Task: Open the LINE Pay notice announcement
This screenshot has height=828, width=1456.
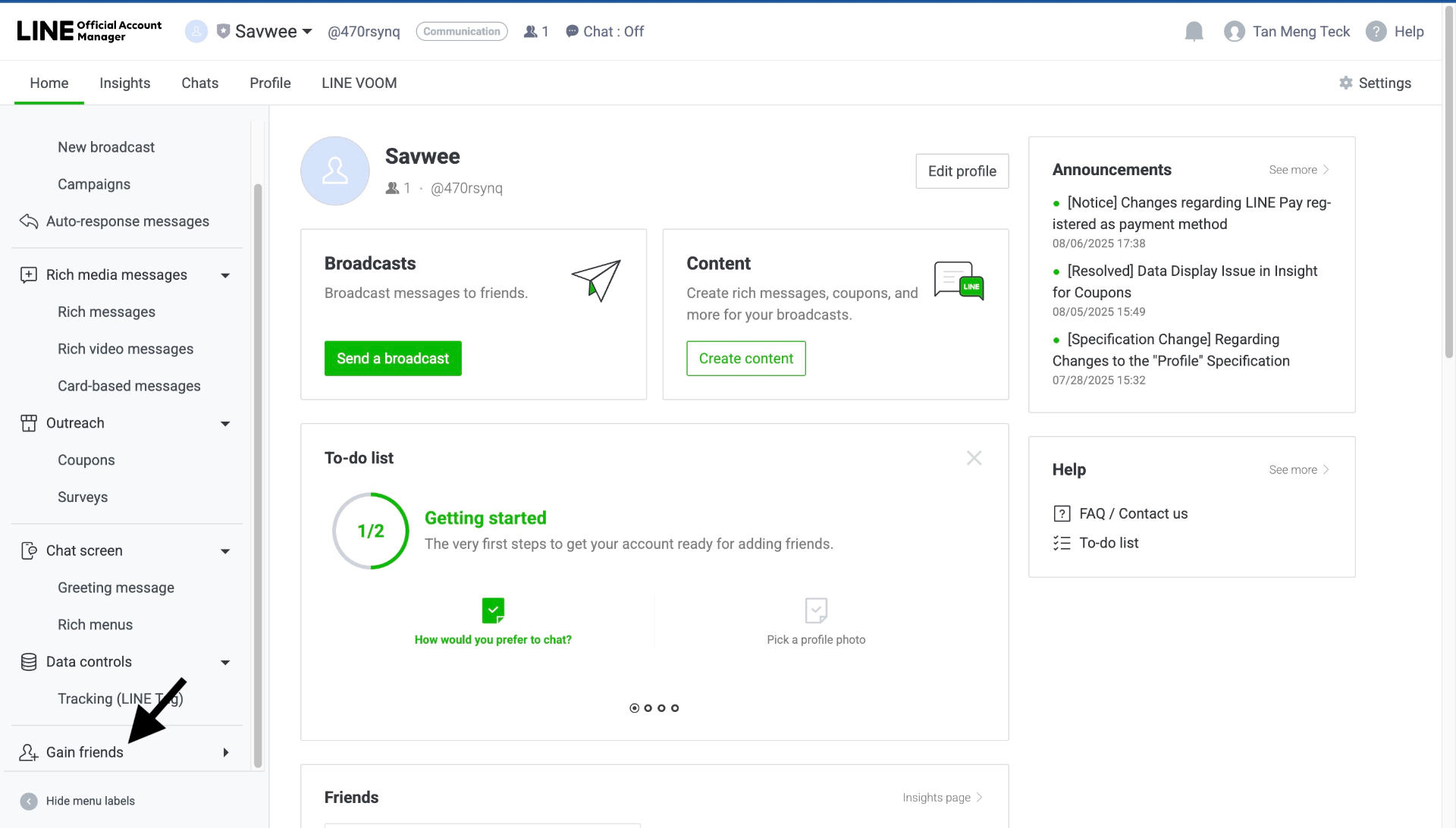Action: point(1191,213)
